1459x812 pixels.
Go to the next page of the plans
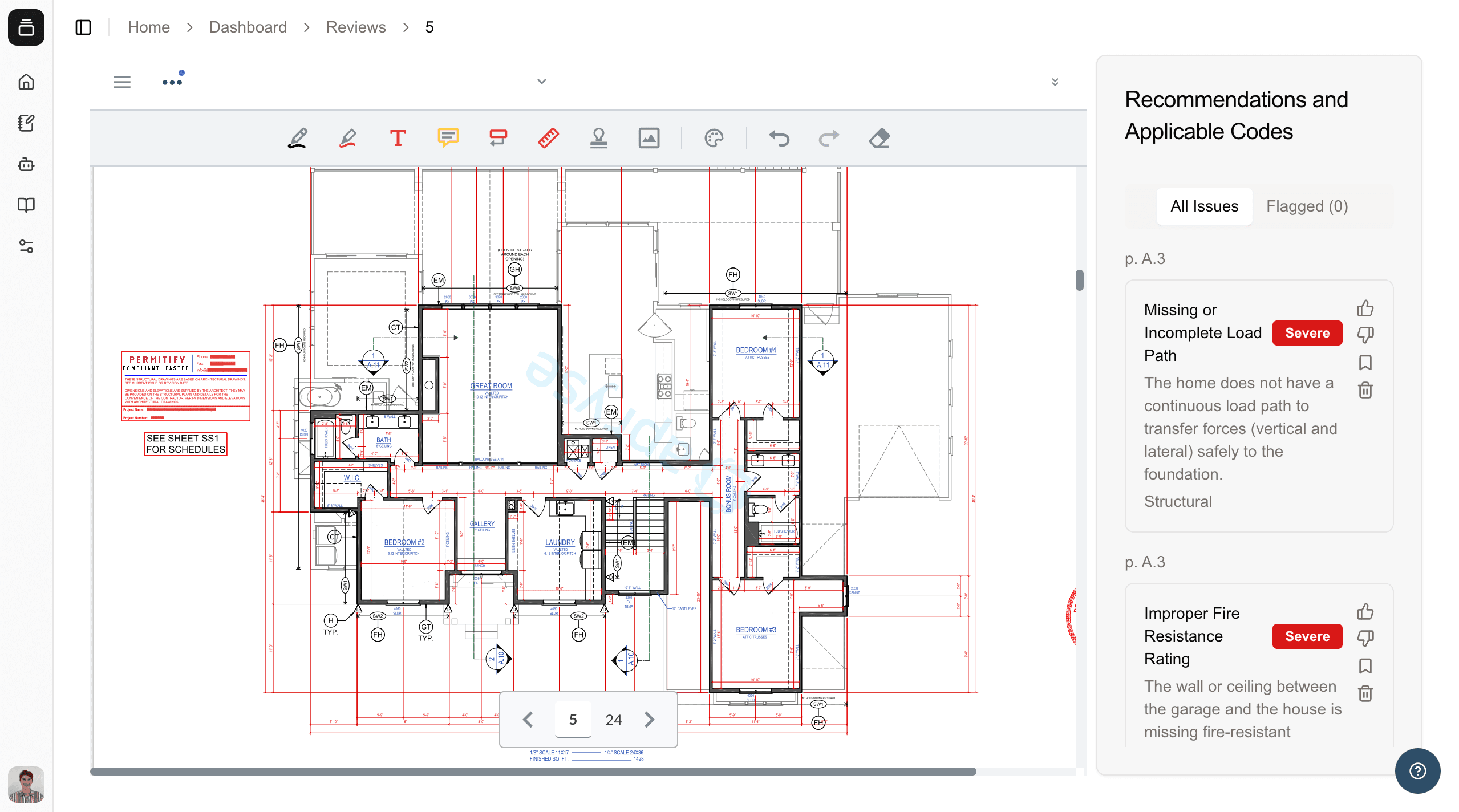(649, 719)
